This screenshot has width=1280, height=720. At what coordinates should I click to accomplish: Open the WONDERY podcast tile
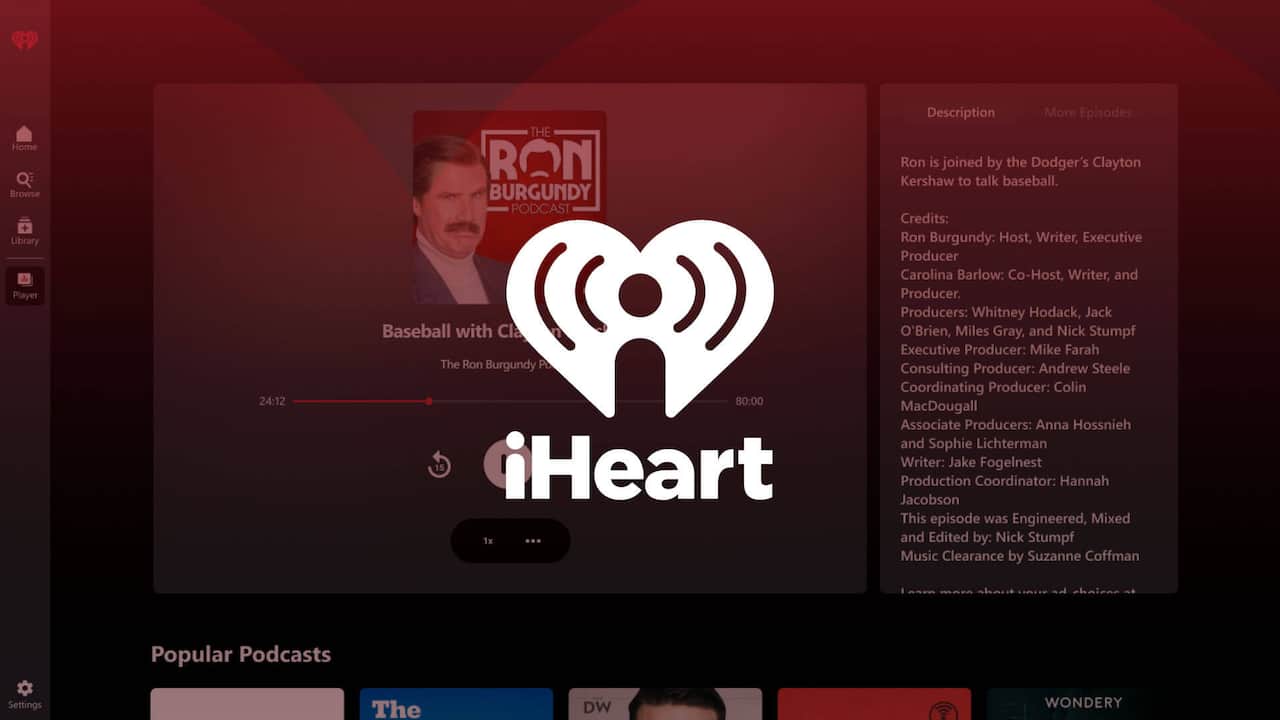click(x=1083, y=704)
